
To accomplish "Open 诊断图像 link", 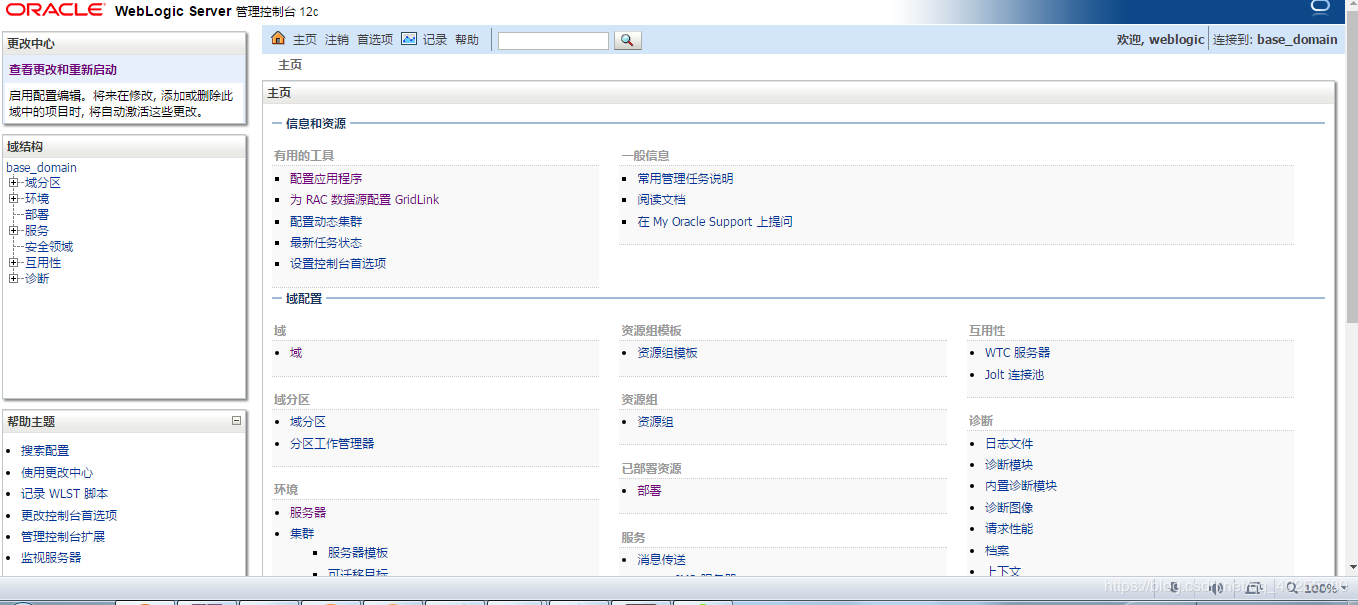I will [1009, 508].
